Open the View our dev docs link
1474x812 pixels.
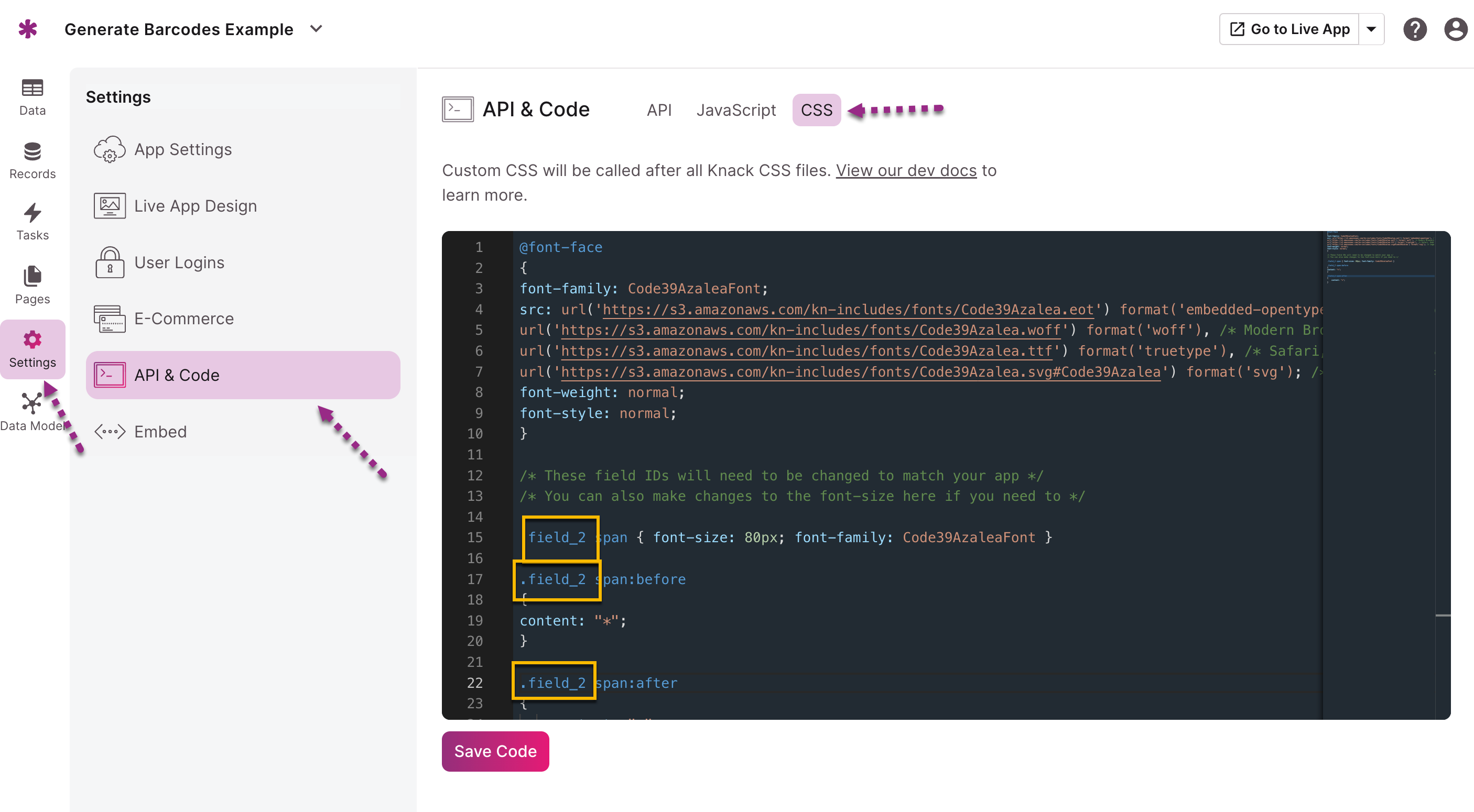(x=906, y=170)
